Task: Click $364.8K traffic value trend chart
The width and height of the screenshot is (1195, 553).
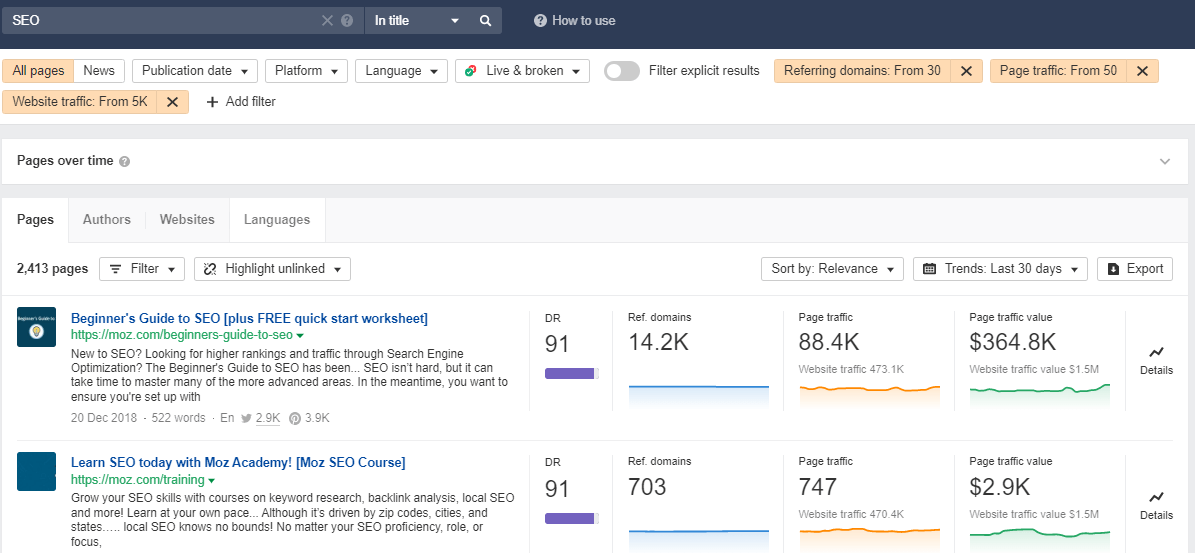Action: click(1040, 397)
